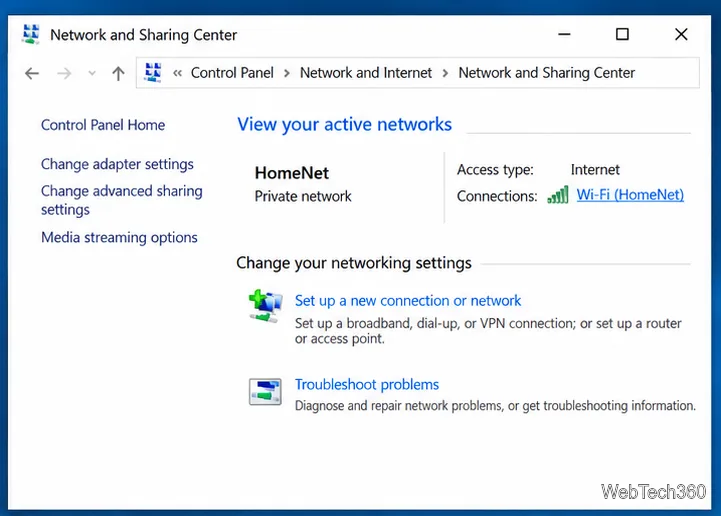The image size is (721, 516).
Task: Click the Change your networking settings heading
Action: [x=354, y=263]
